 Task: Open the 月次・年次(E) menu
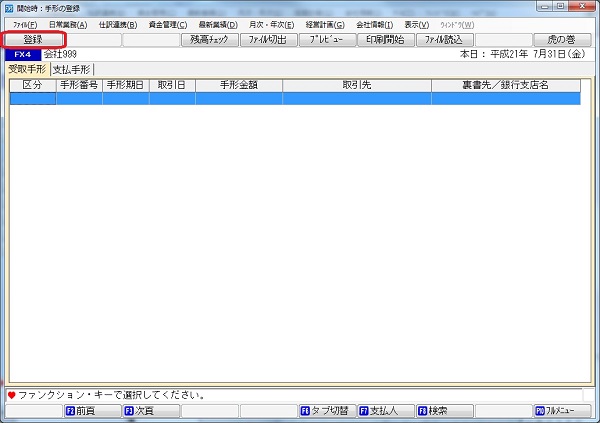click(x=271, y=25)
